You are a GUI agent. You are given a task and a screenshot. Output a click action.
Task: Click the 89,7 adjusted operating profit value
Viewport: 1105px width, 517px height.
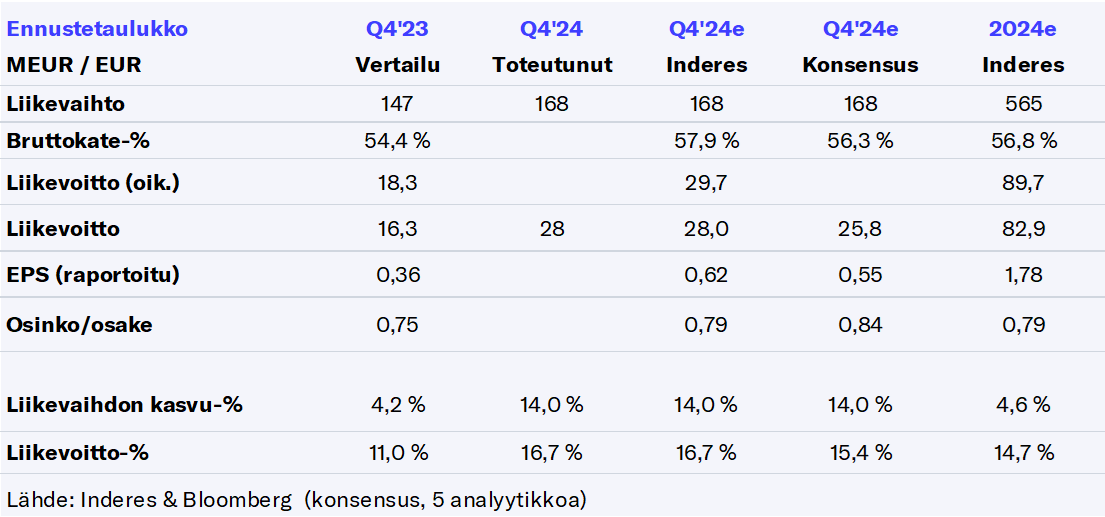[x=1023, y=183]
